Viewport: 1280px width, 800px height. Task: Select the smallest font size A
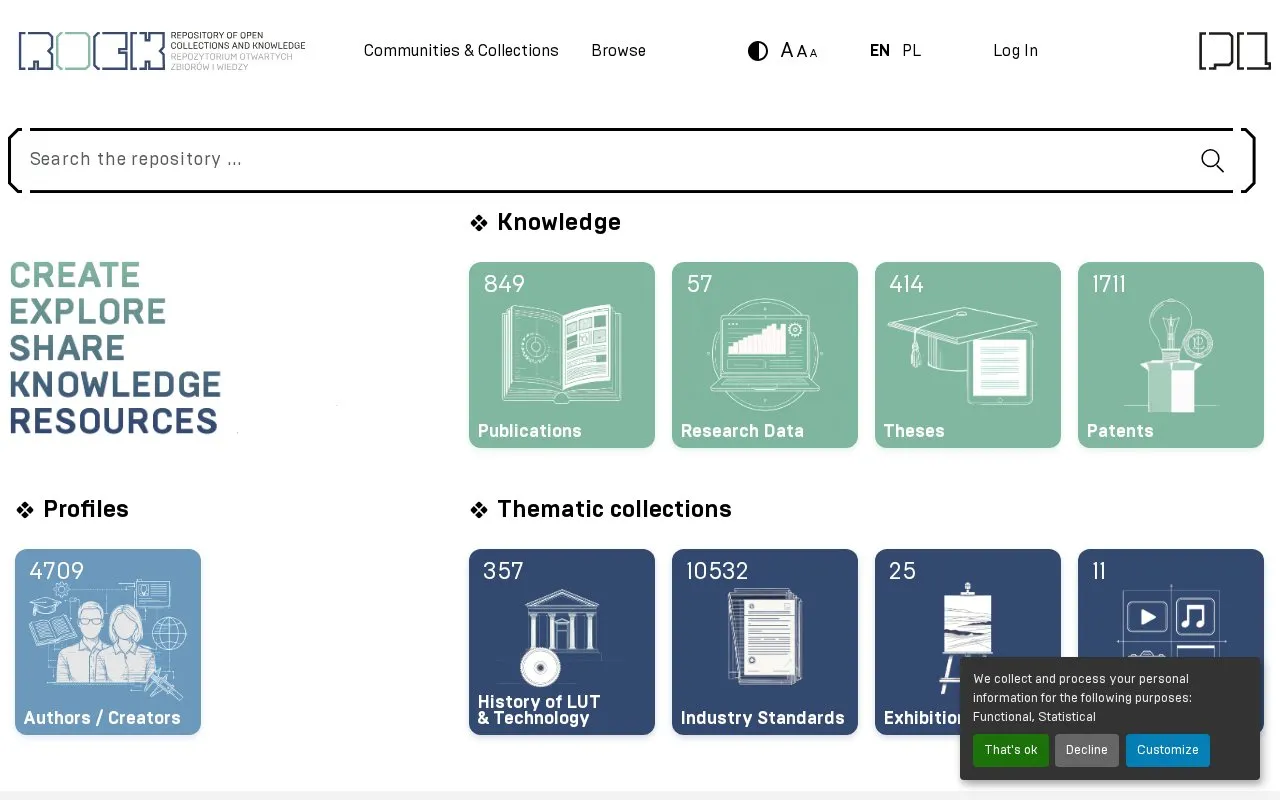[x=813, y=53]
